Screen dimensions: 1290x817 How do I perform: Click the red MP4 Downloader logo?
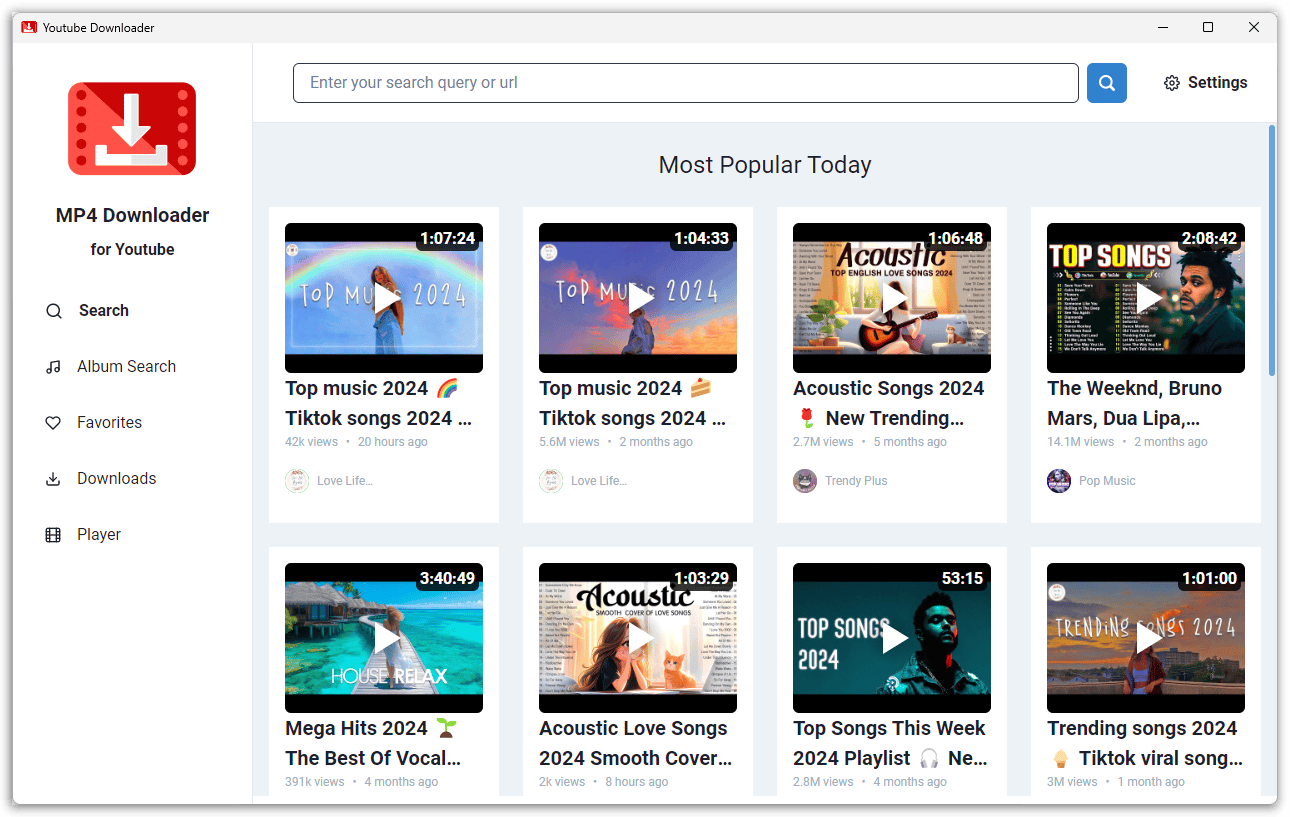[x=132, y=129]
